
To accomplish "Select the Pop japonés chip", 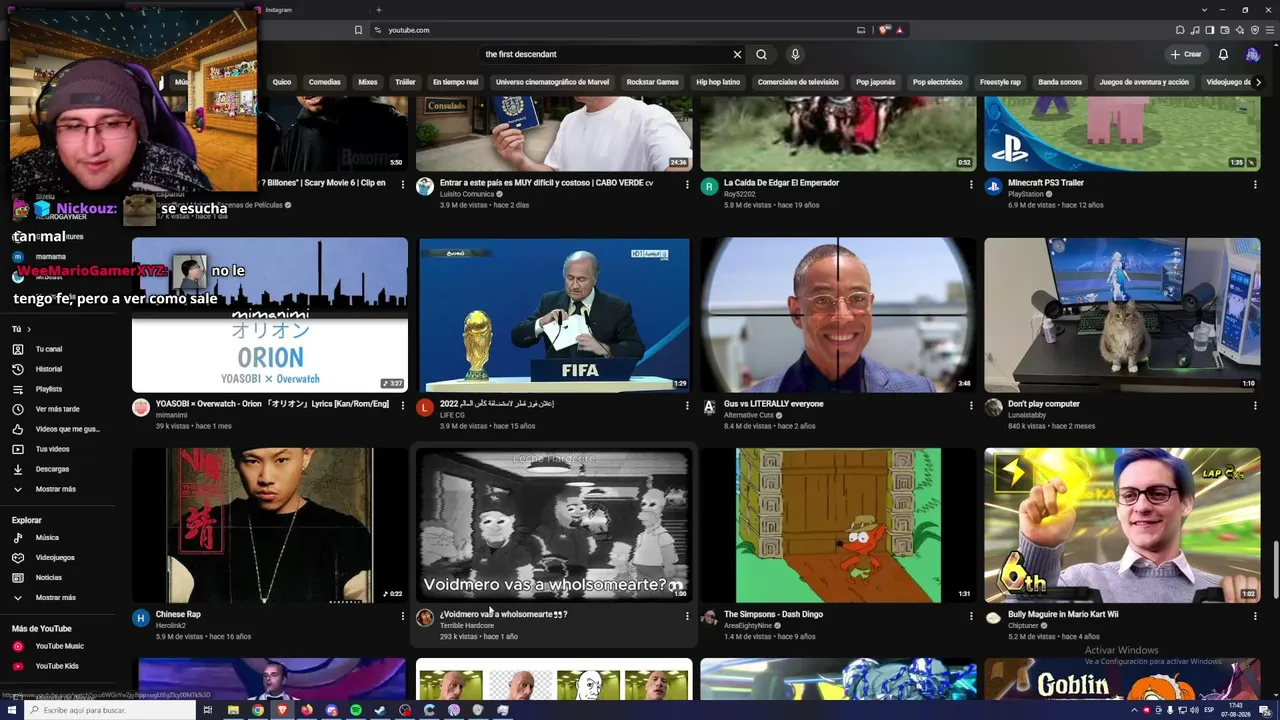I will pyautogui.click(x=875, y=82).
